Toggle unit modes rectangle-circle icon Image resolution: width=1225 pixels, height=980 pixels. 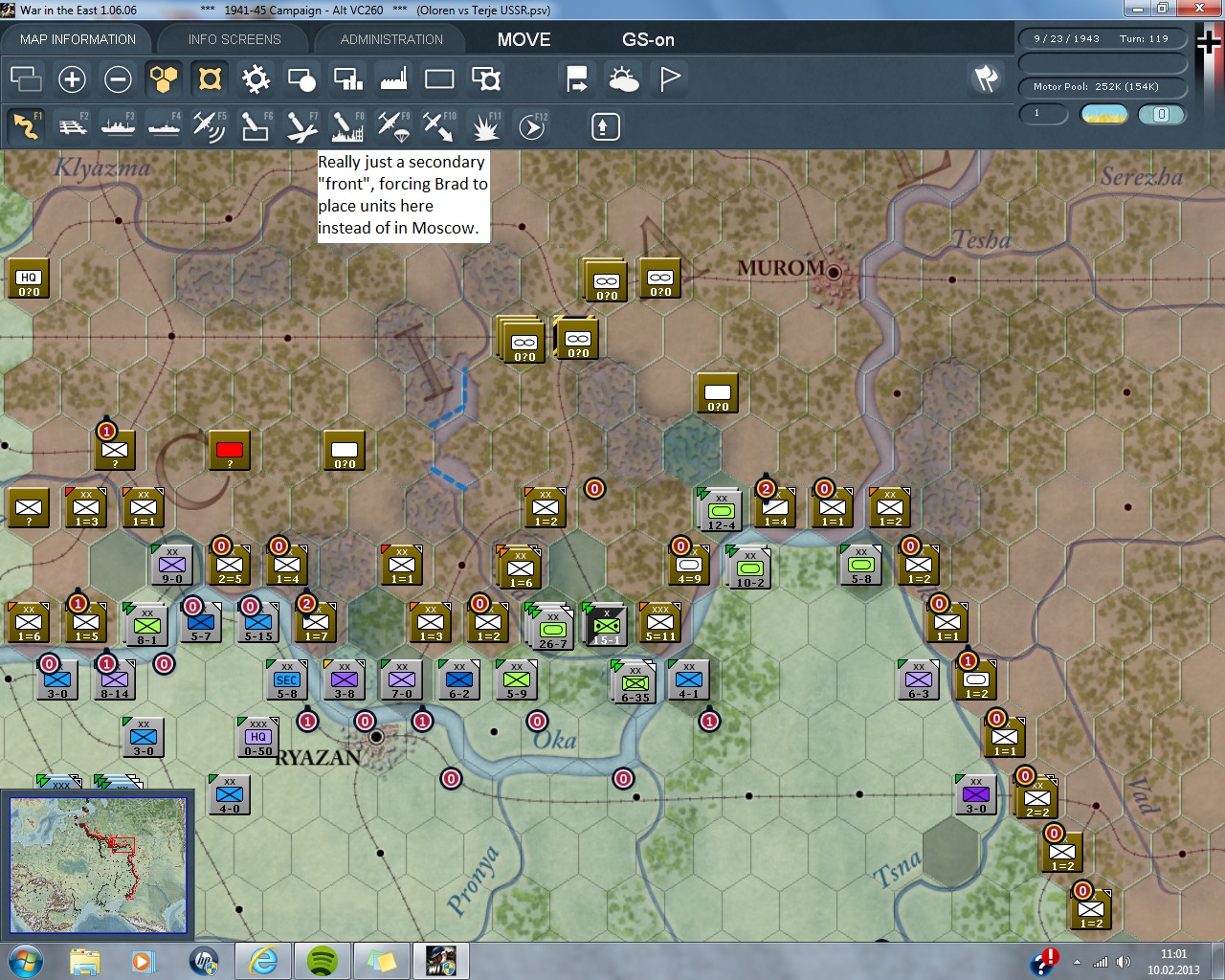click(301, 78)
